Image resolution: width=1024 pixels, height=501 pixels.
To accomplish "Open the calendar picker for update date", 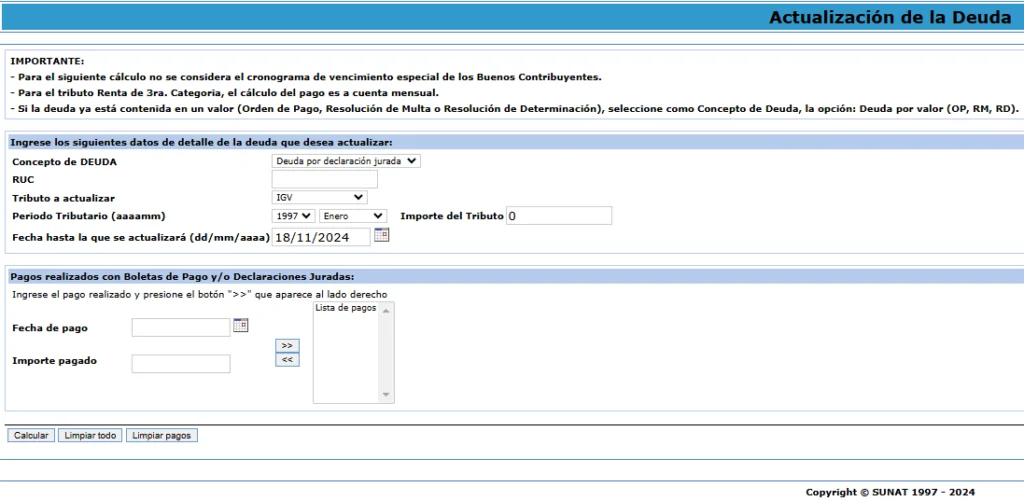I will 381,235.
